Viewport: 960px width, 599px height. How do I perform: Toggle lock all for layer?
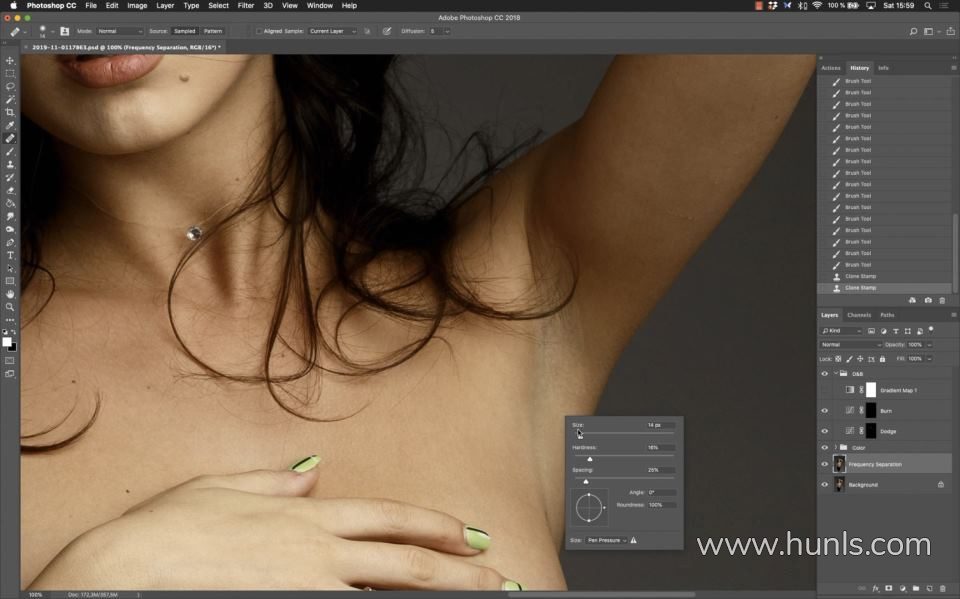coord(882,359)
